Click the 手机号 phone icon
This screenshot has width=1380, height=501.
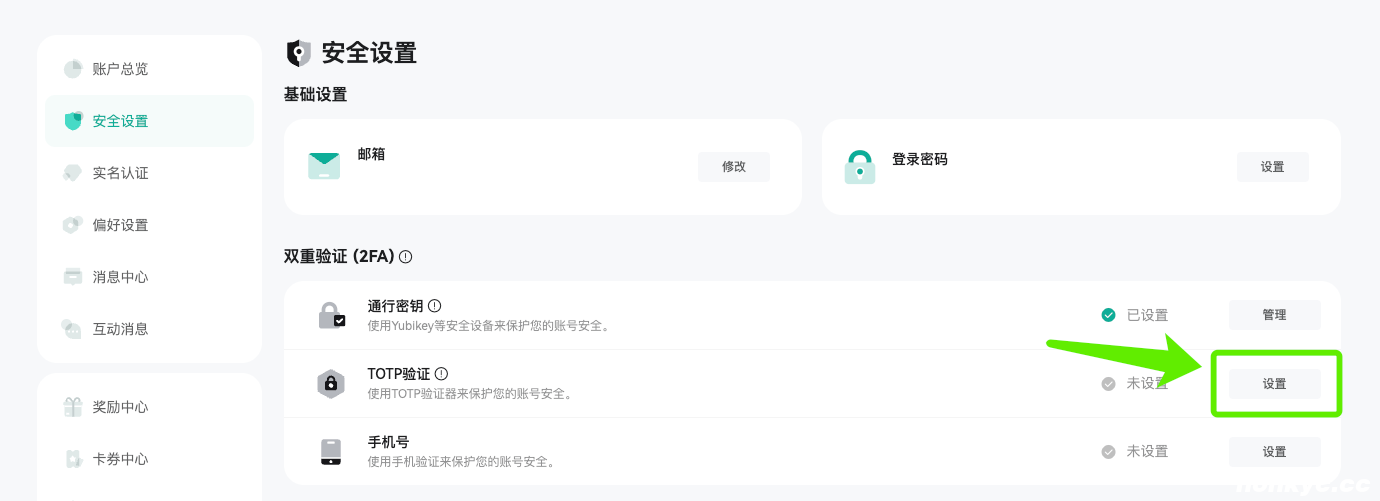coord(331,451)
